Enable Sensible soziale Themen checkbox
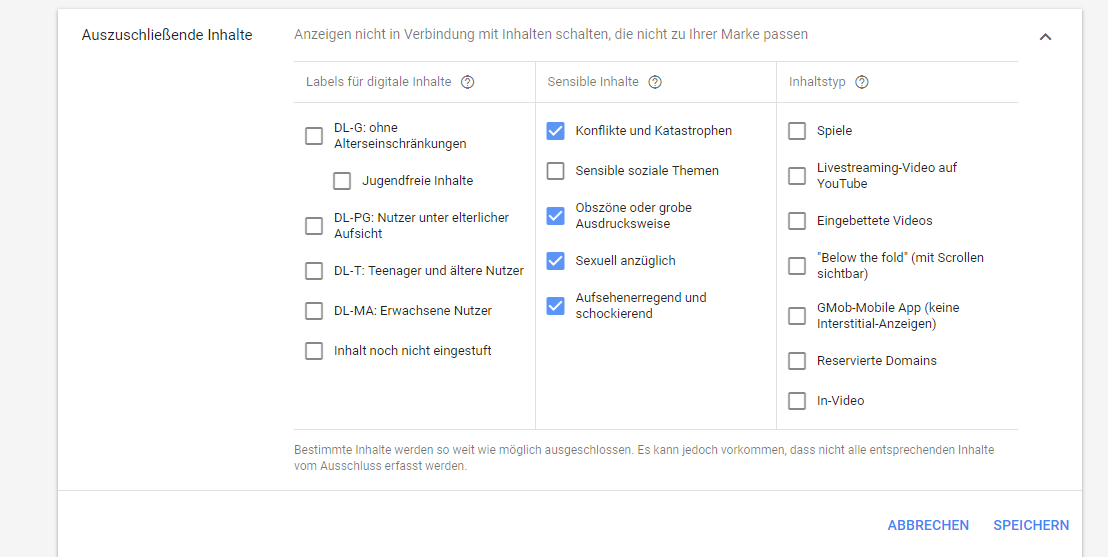 point(555,170)
